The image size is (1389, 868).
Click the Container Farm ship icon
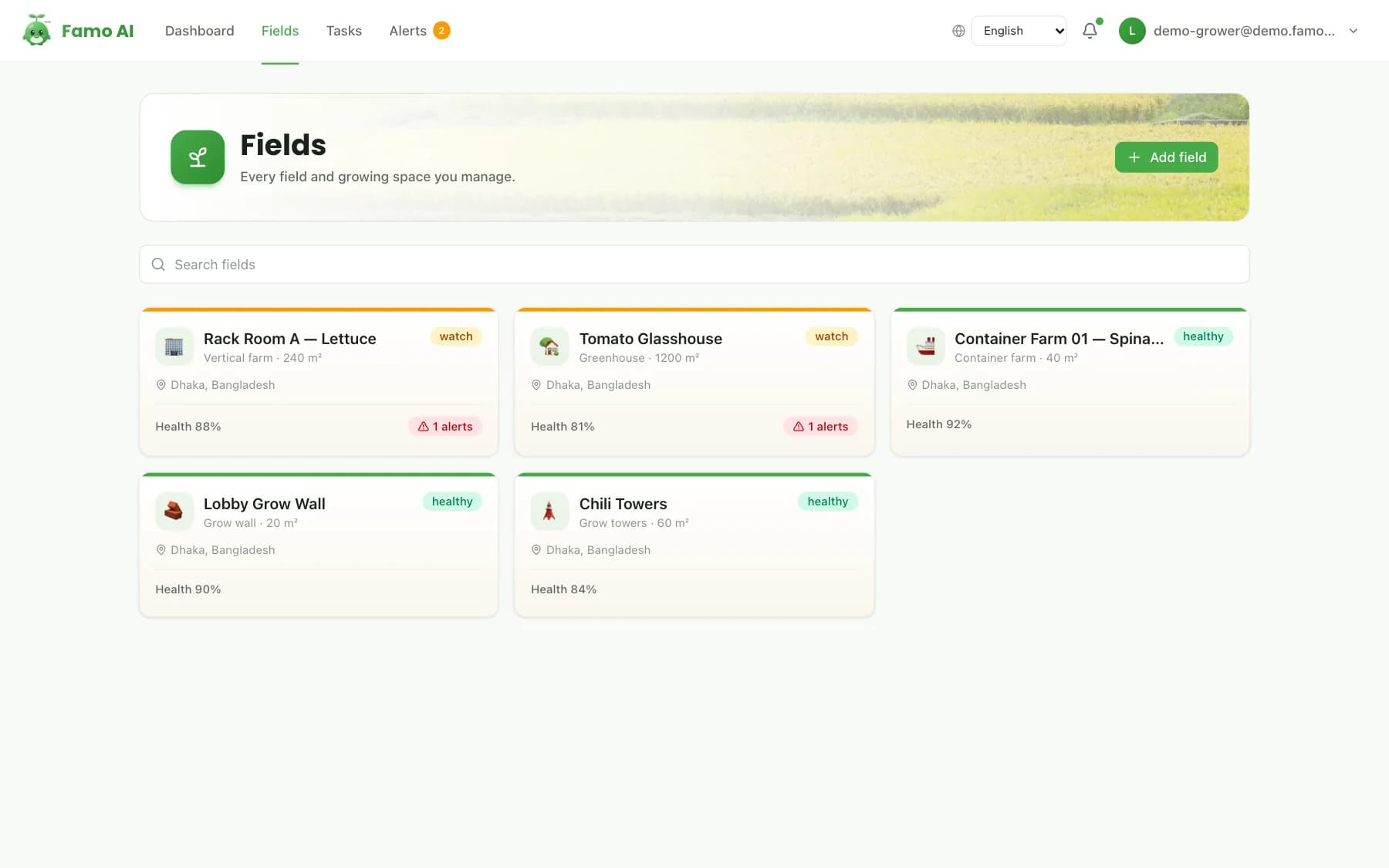925,346
